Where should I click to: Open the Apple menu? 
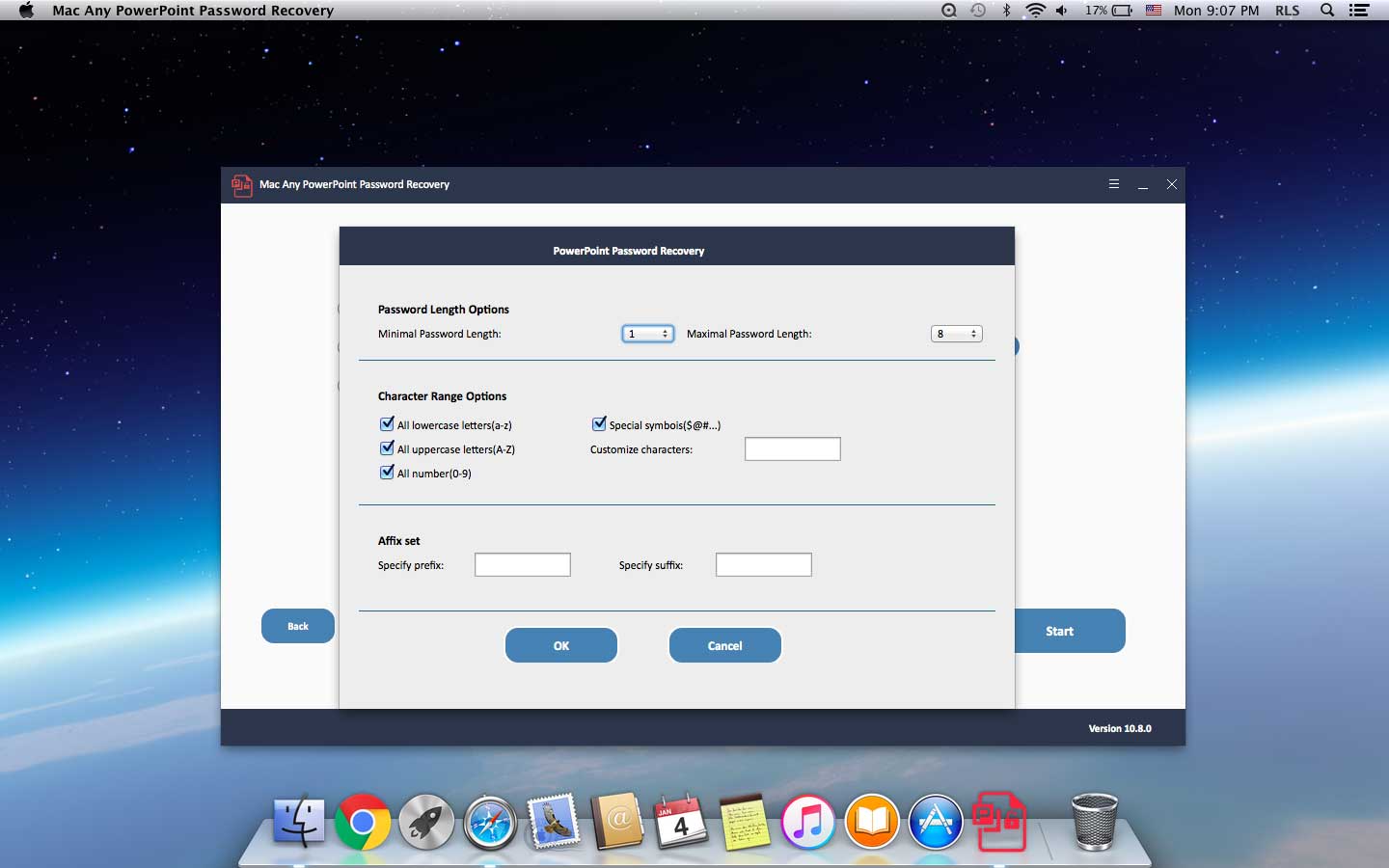click(26, 11)
